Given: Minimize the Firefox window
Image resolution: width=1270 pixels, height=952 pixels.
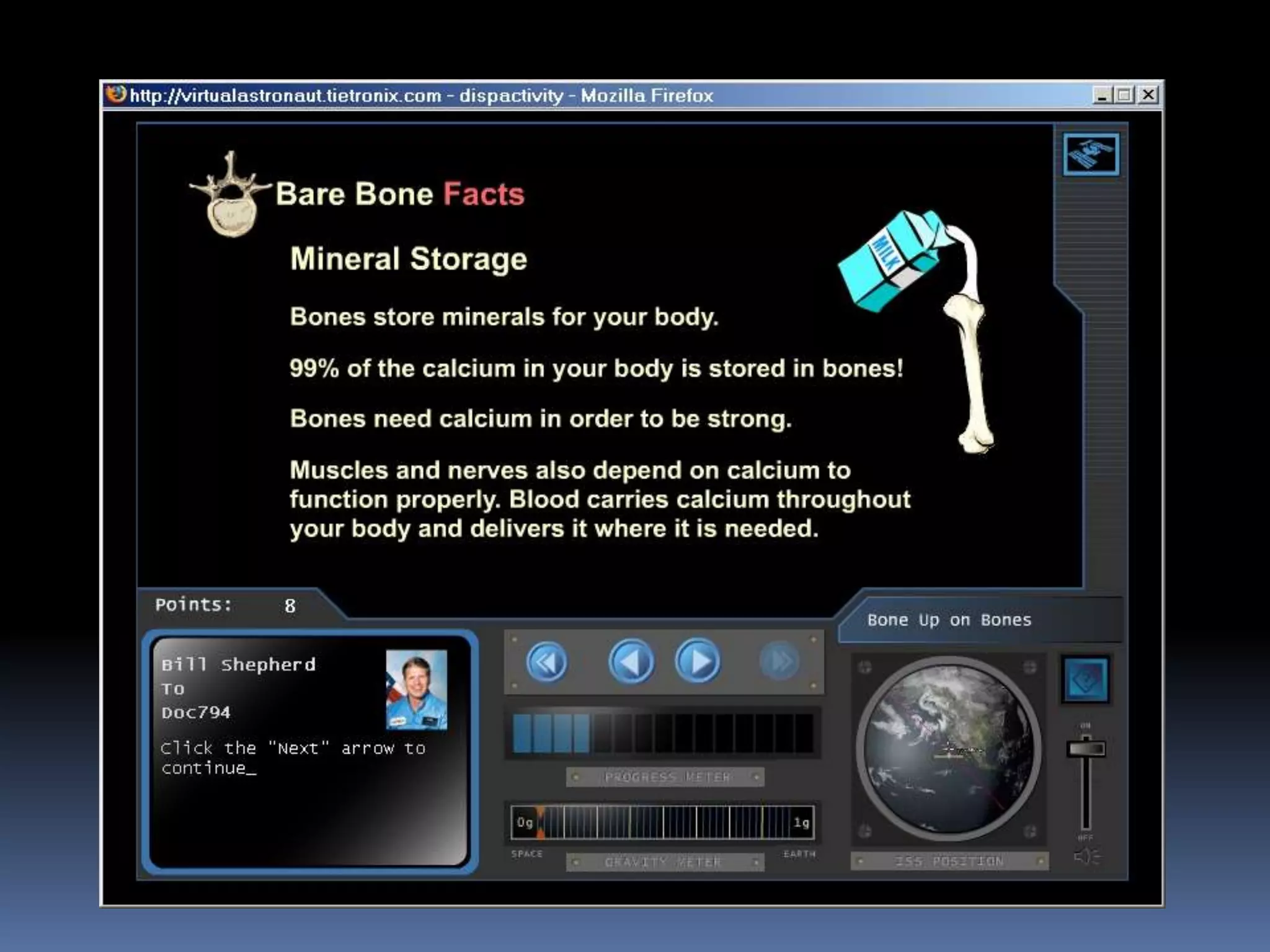Looking at the screenshot, I should [1101, 95].
